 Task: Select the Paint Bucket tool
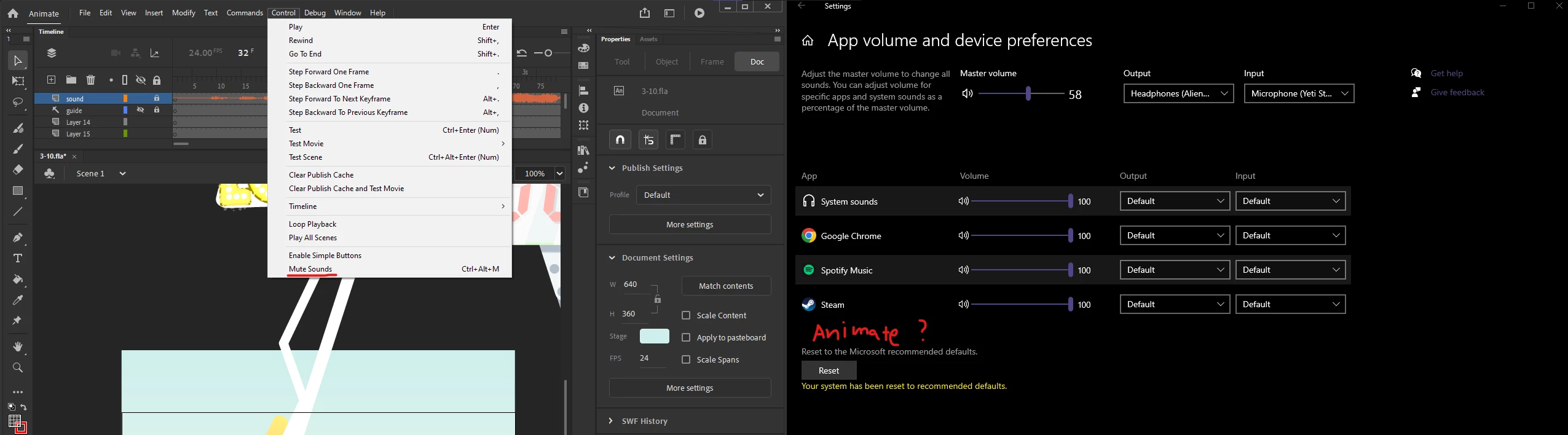pyautogui.click(x=18, y=280)
